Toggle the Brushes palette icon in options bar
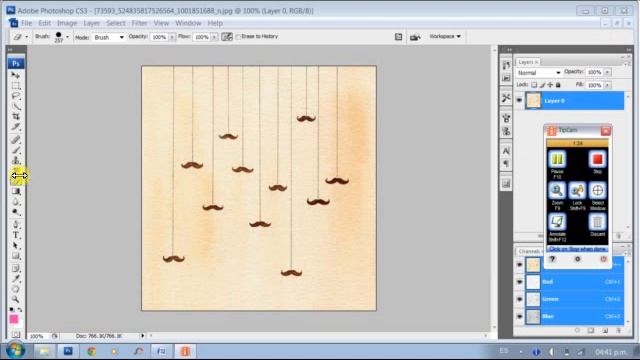Screen dimensions: 640x360 [398, 37]
